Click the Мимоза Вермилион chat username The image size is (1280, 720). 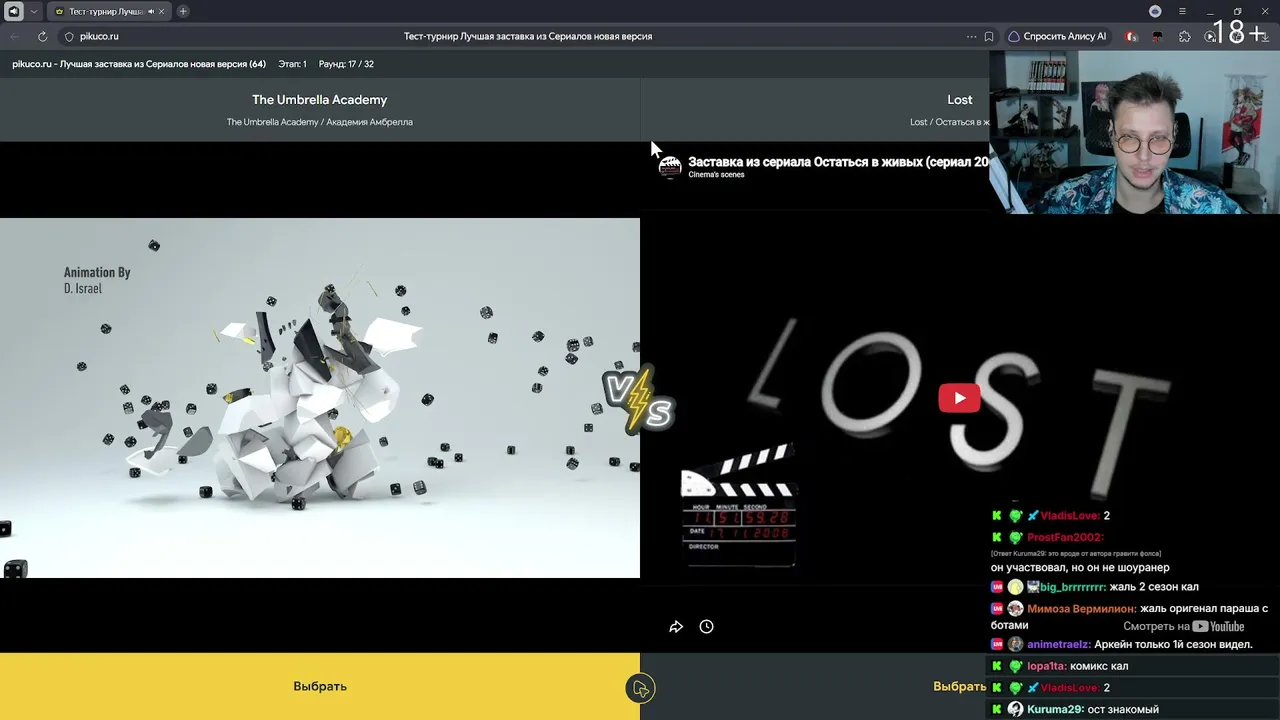1081,609
